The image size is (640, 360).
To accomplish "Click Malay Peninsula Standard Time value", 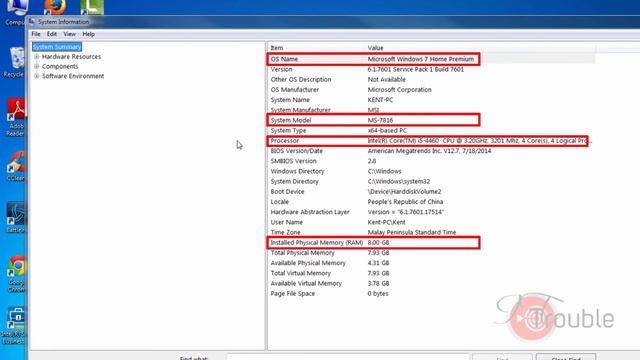I will pos(412,233).
